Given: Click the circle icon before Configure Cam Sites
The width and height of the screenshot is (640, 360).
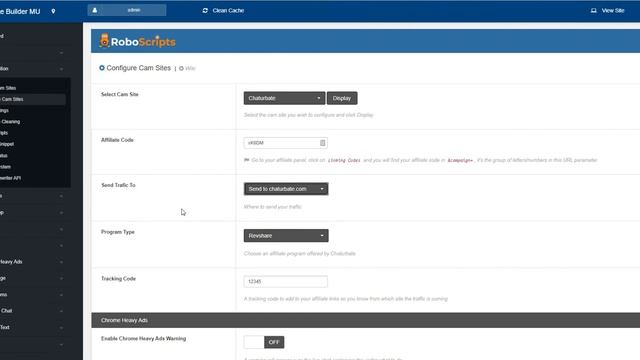Looking at the screenshot, I should [x=102, y=68].
